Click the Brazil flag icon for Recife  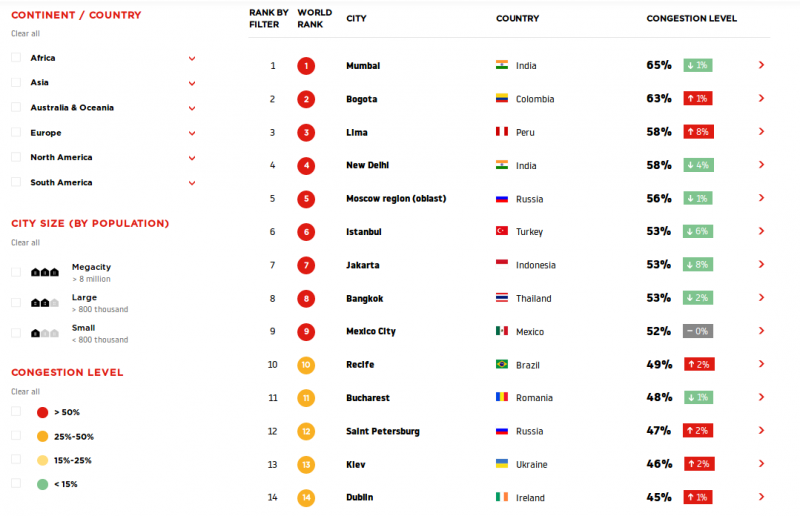tap(502, 364)
